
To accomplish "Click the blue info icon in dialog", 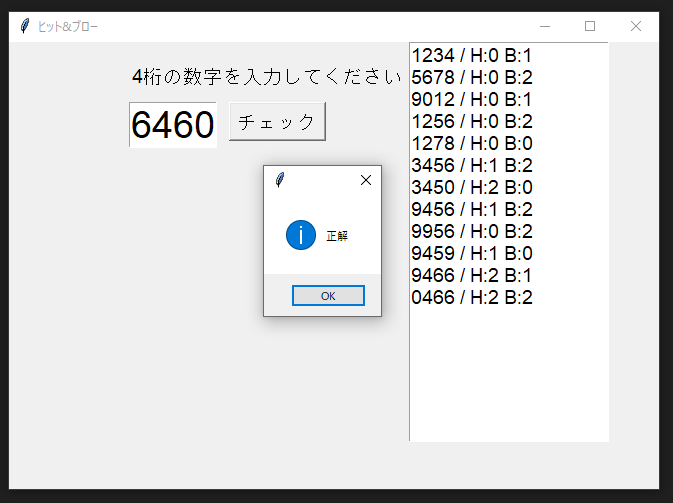I will (x=301, y=235).
